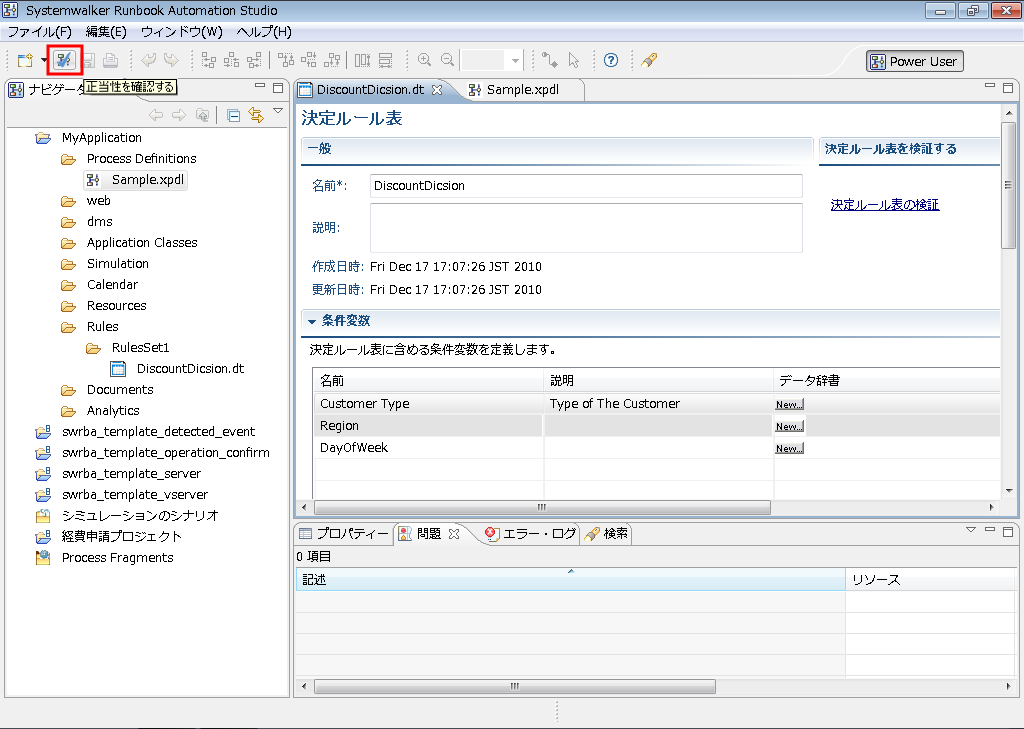Click Navigator Up folder icon
This screenshot has width=1024, height=729.
click(202, 116)
